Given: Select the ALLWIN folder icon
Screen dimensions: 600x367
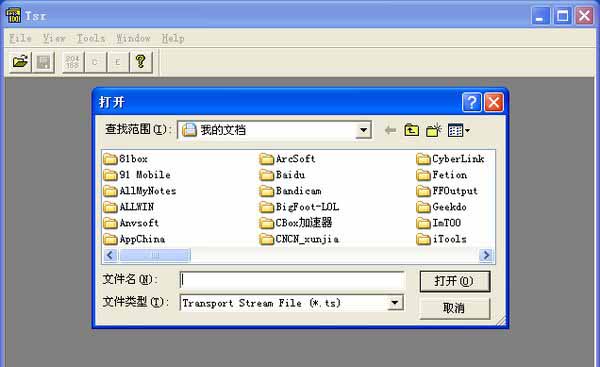Looking at the screenshot, I should tap(110, 207).
